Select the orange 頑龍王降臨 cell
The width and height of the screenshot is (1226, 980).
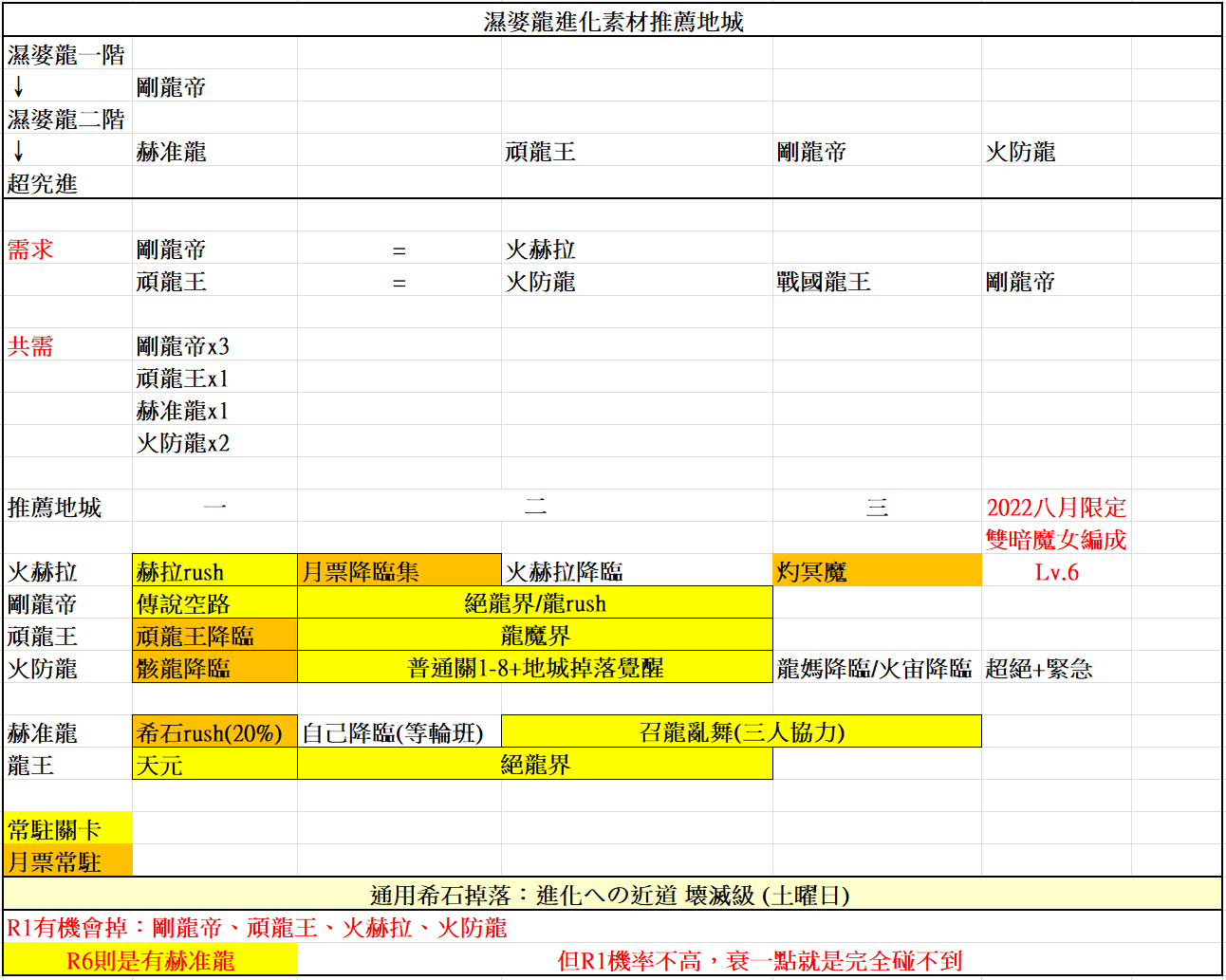click(214, 636)
